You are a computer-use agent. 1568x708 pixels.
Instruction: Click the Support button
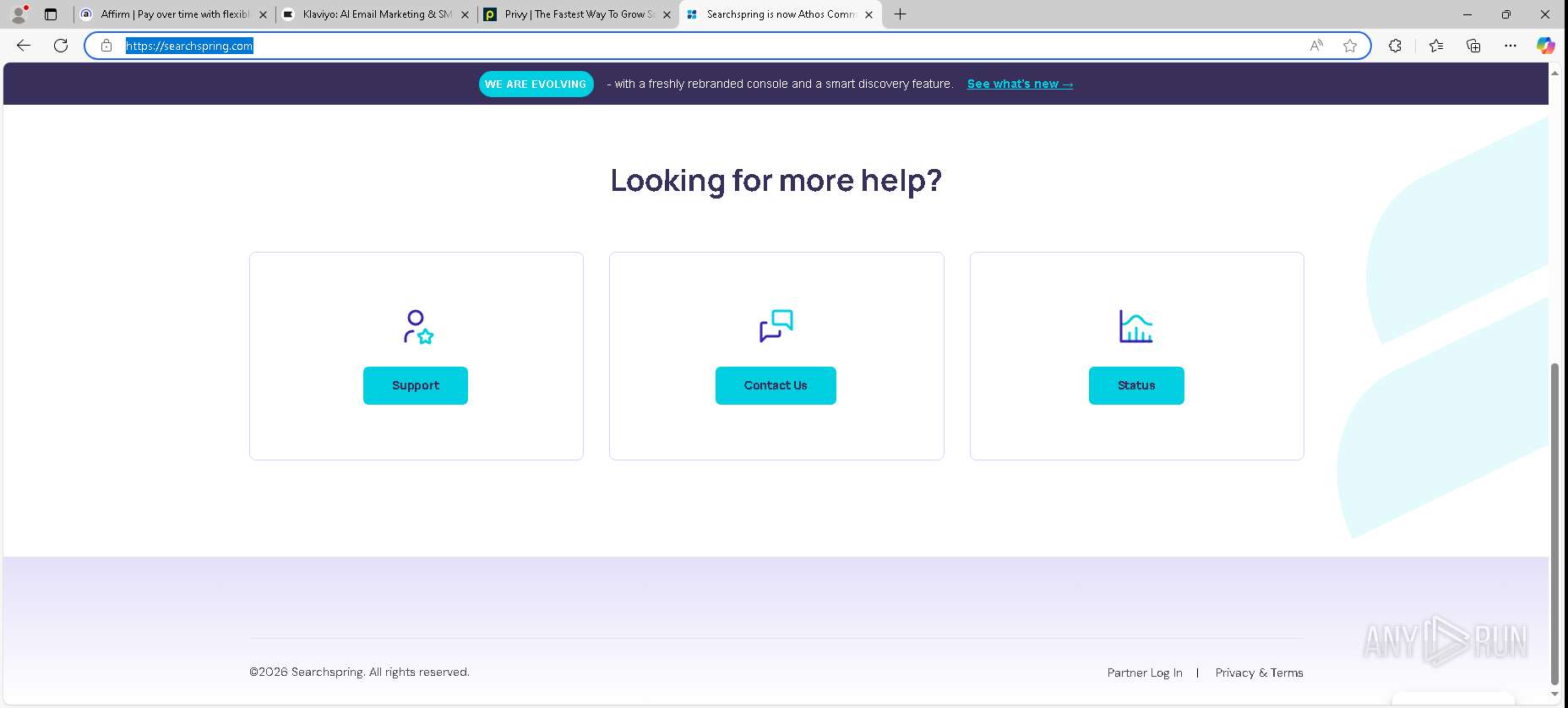[416, 385]
